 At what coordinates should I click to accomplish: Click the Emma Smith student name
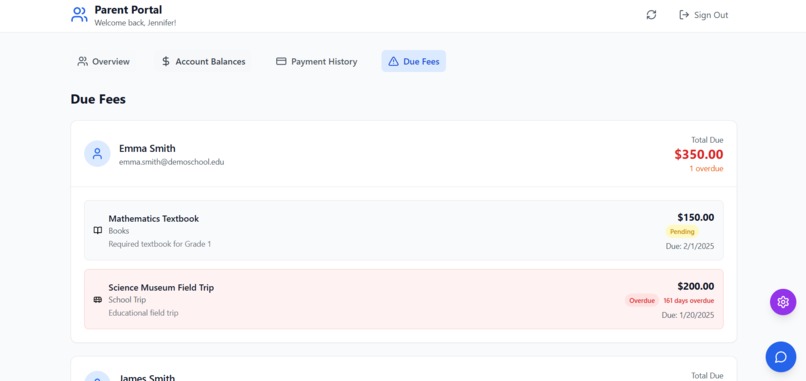(x=147, y=148)
